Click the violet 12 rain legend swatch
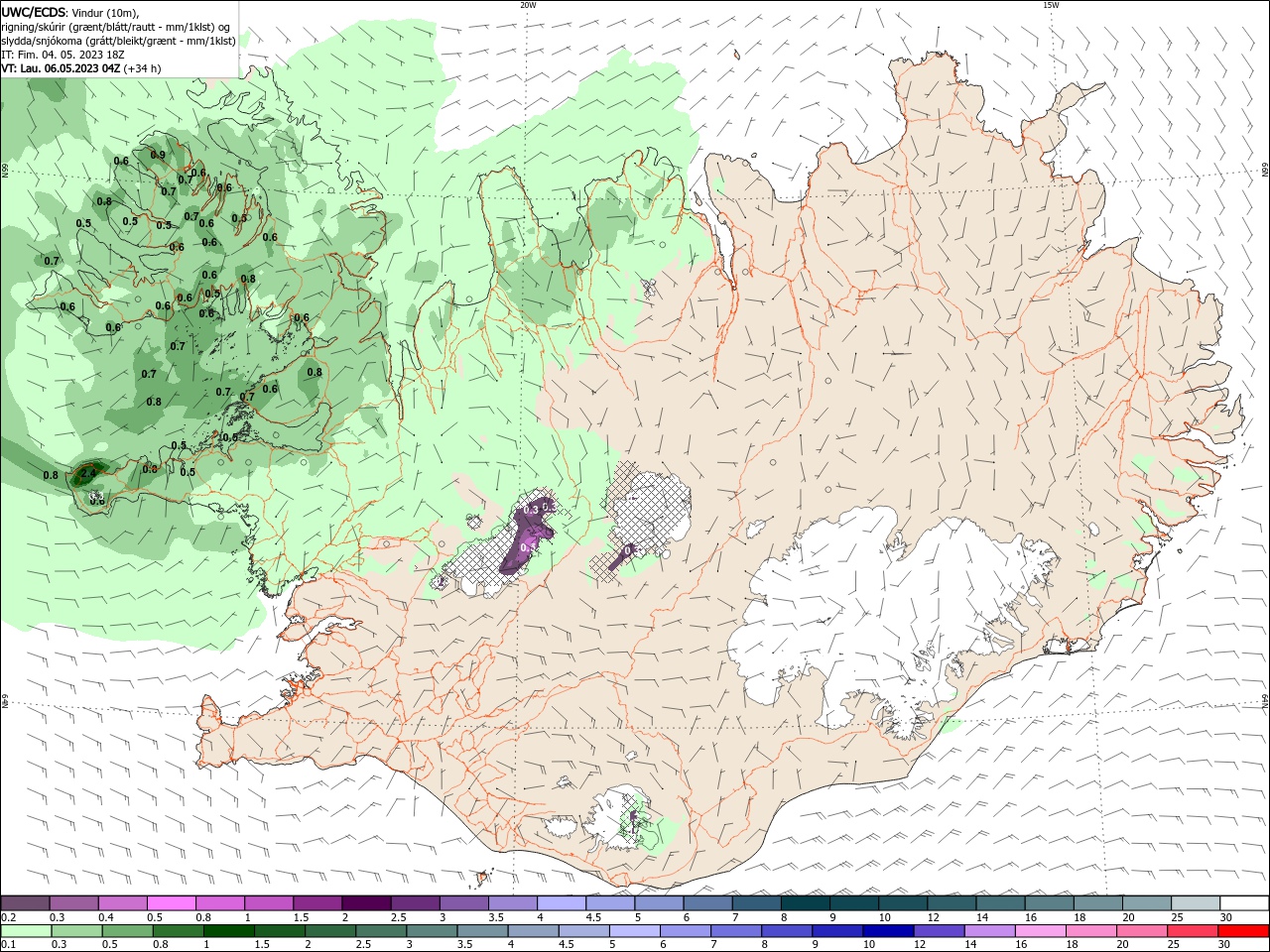1270x952 pixels. 938,931
